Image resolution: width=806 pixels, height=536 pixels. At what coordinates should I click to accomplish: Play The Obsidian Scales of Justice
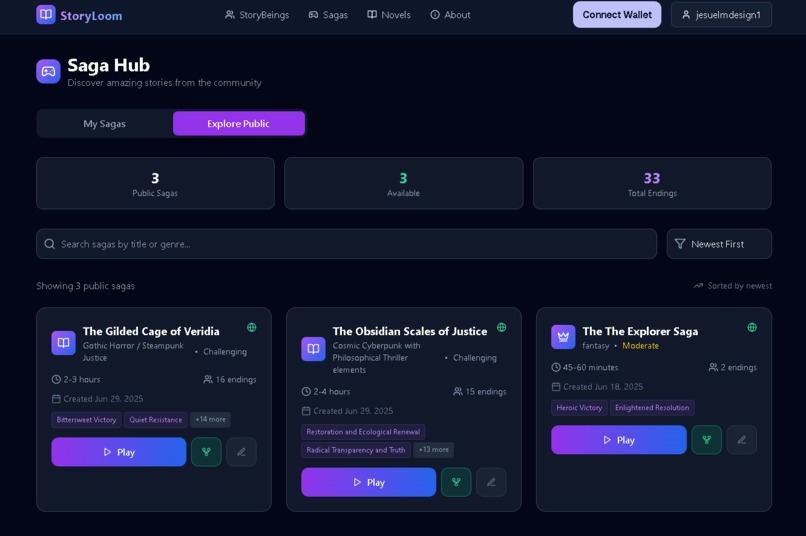click(369, 483)
